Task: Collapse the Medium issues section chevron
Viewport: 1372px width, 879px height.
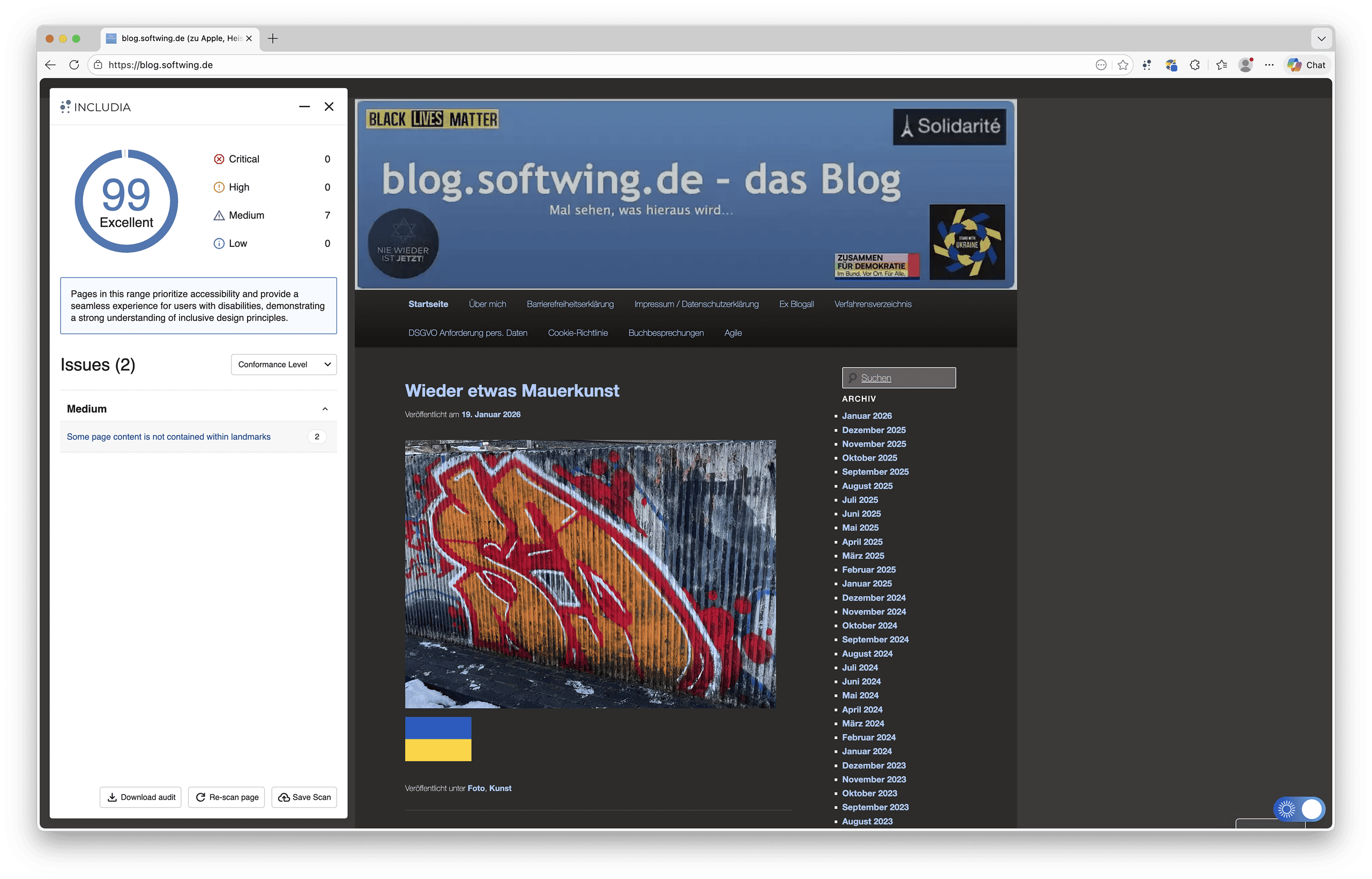Action: [x=325, y=409]
